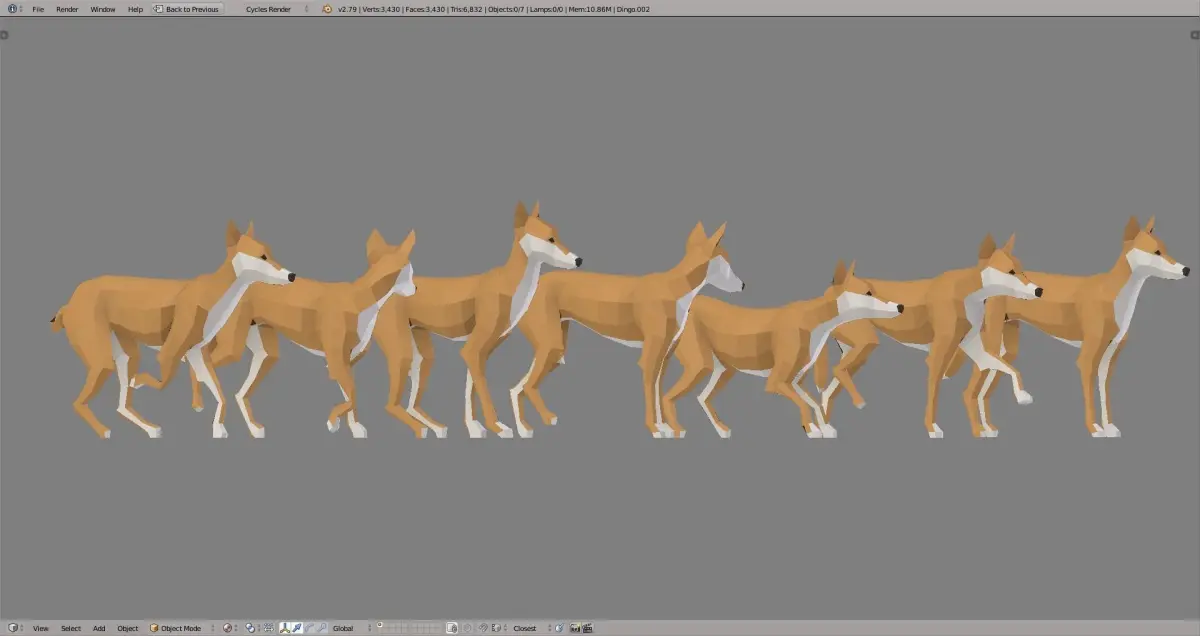Click the Dingo.002 active object name

[632, 8]
